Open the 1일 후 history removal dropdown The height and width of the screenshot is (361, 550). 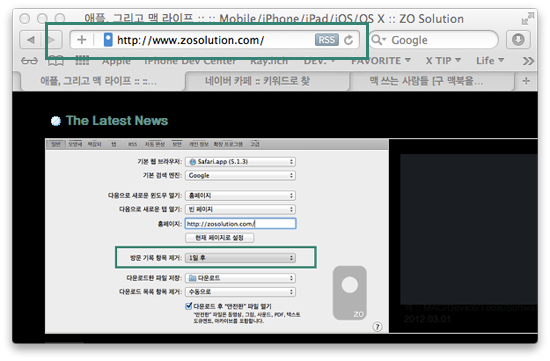click(240, 258)
